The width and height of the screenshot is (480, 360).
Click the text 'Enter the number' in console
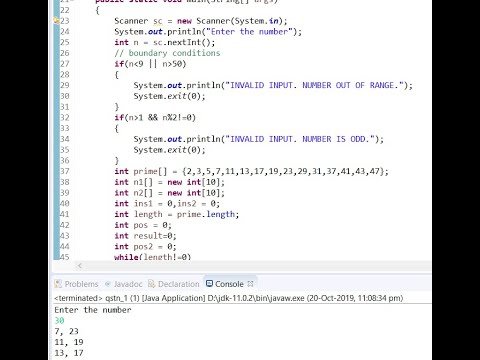point(93,310)
